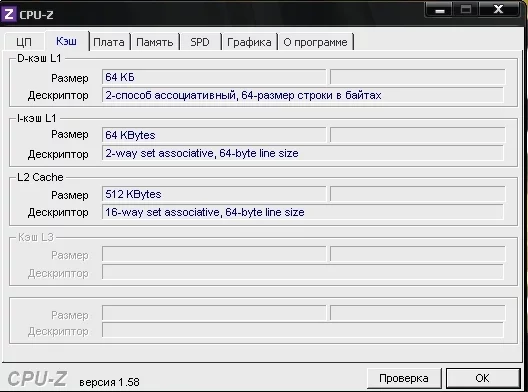Click the OK button
This screenshot has height=392, width=528.
(483, 378)
